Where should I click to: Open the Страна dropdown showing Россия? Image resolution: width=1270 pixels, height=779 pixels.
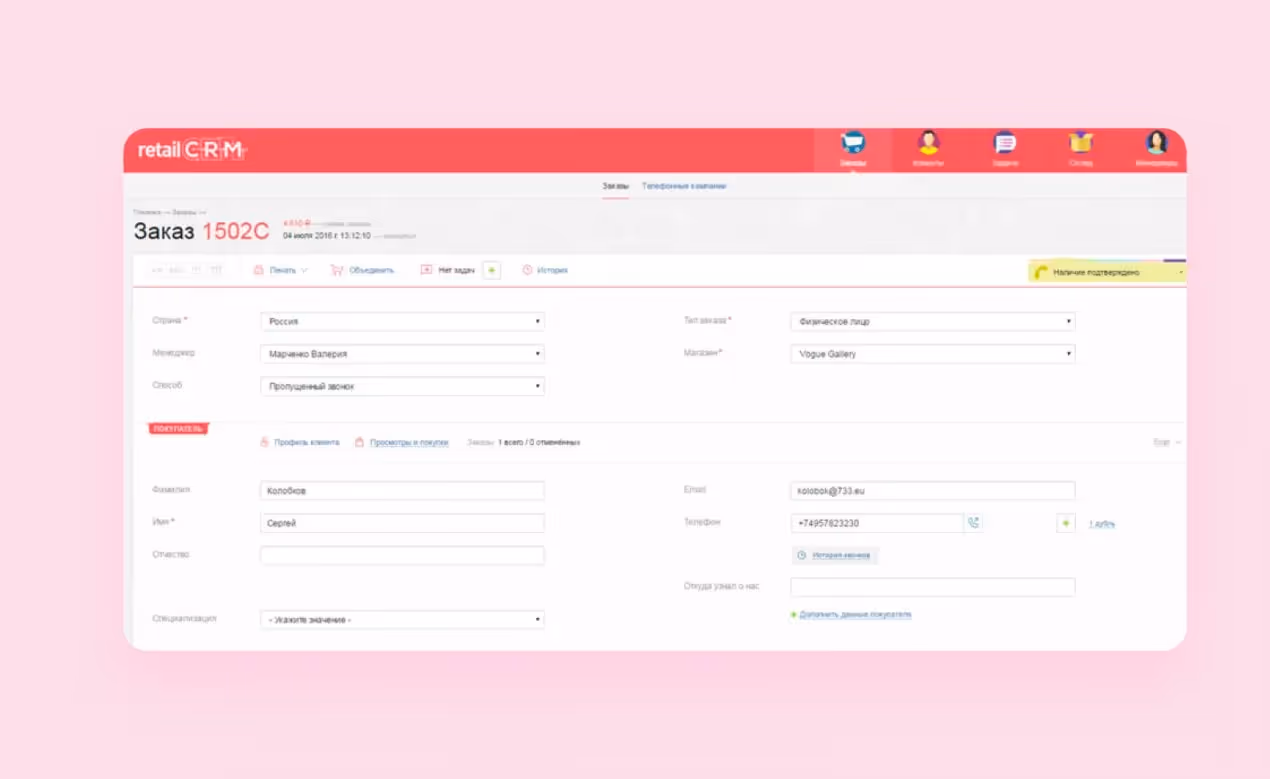point(402,321)
